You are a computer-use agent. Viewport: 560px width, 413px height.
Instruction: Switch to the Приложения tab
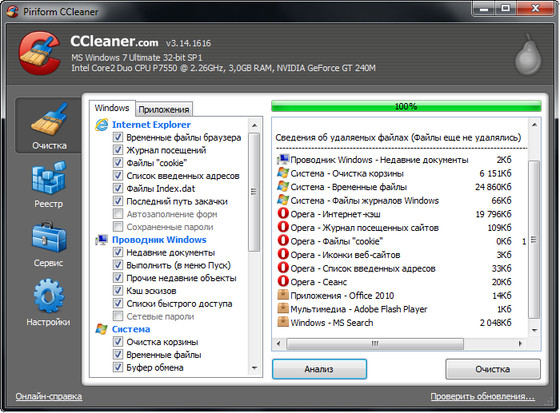pos(164,109)
